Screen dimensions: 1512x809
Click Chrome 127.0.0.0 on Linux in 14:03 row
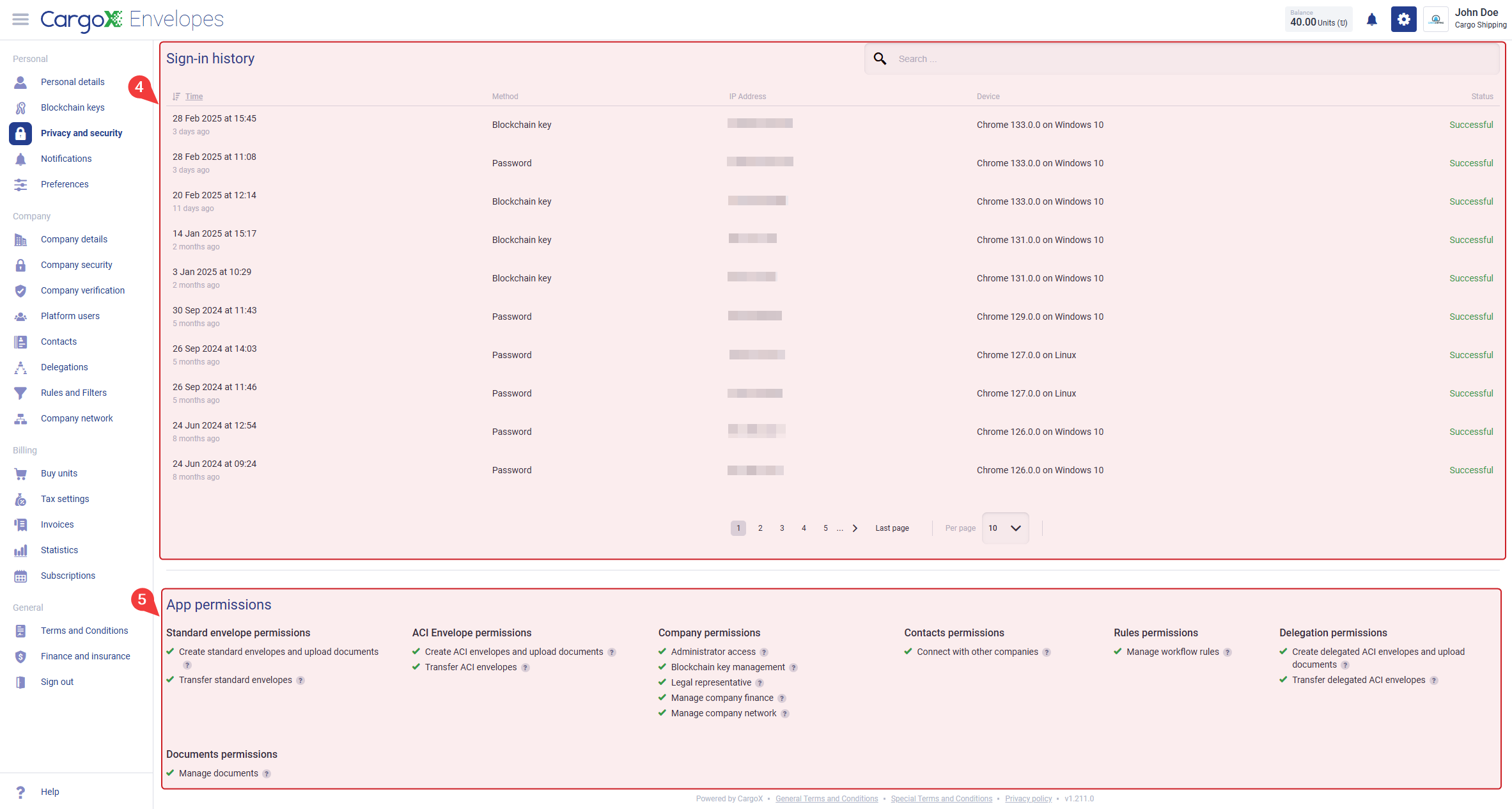(x=1026, y=355)
